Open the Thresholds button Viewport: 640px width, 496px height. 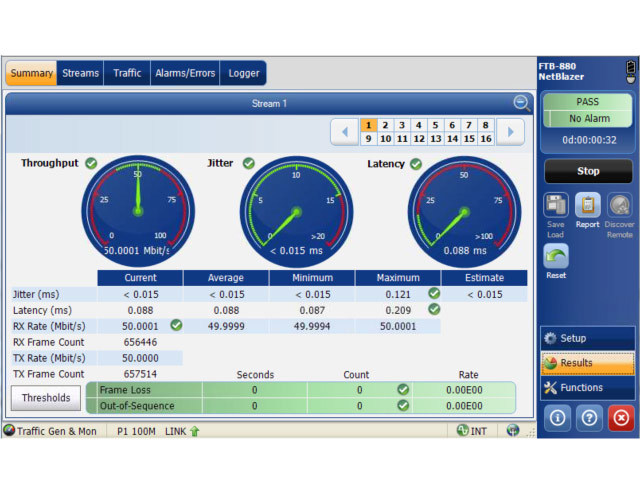tap(46, 398)
